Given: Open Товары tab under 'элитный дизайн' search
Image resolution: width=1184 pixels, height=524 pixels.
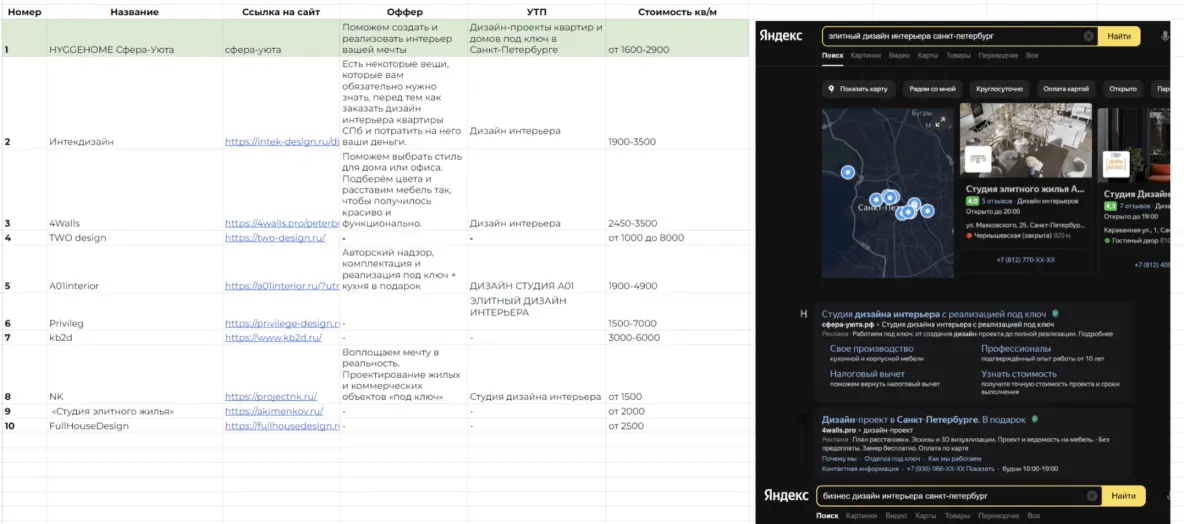Looking at the screenshot, I should (958, 56).
